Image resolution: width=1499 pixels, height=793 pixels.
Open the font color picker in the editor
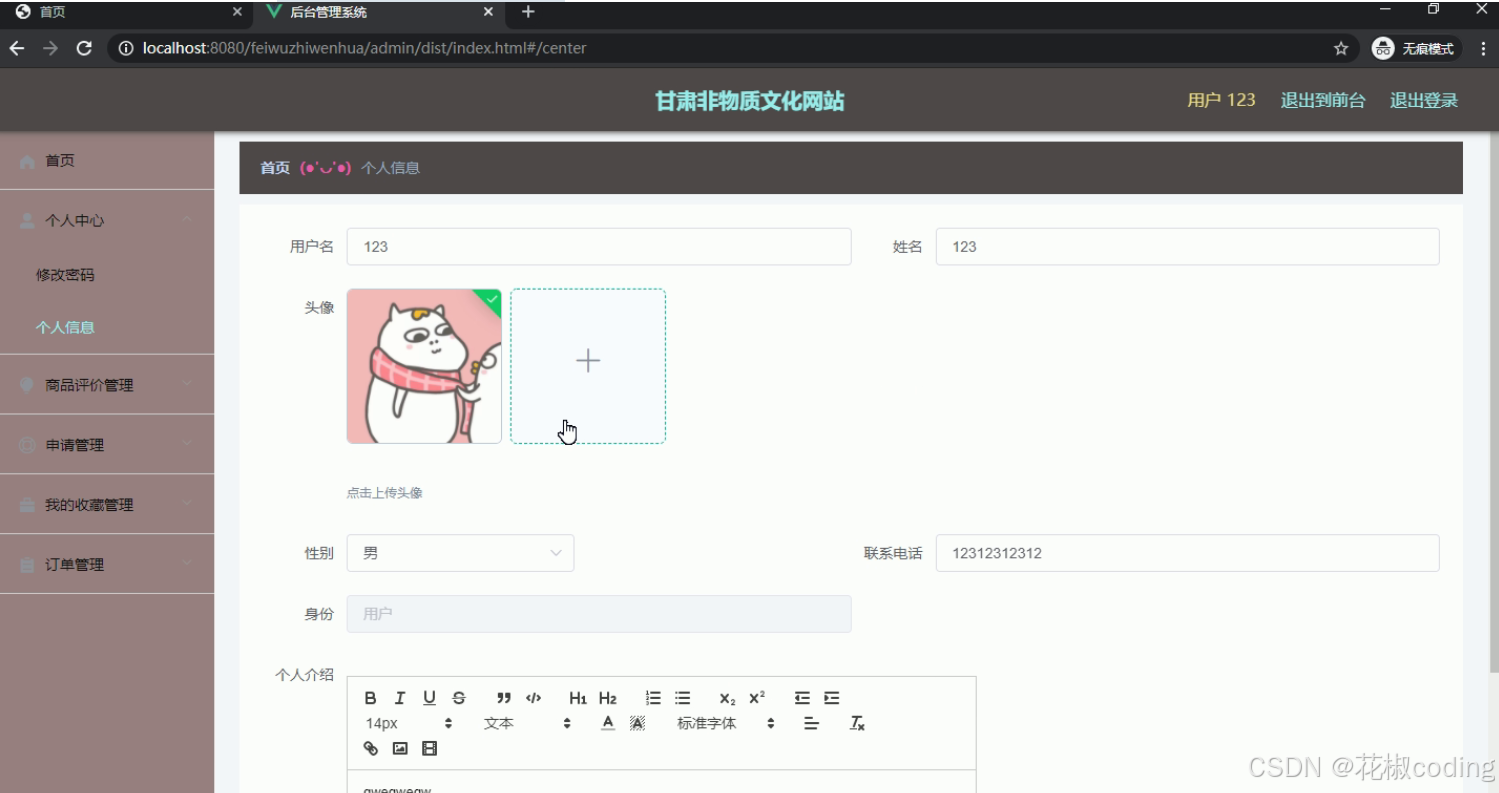pos(607,723)
